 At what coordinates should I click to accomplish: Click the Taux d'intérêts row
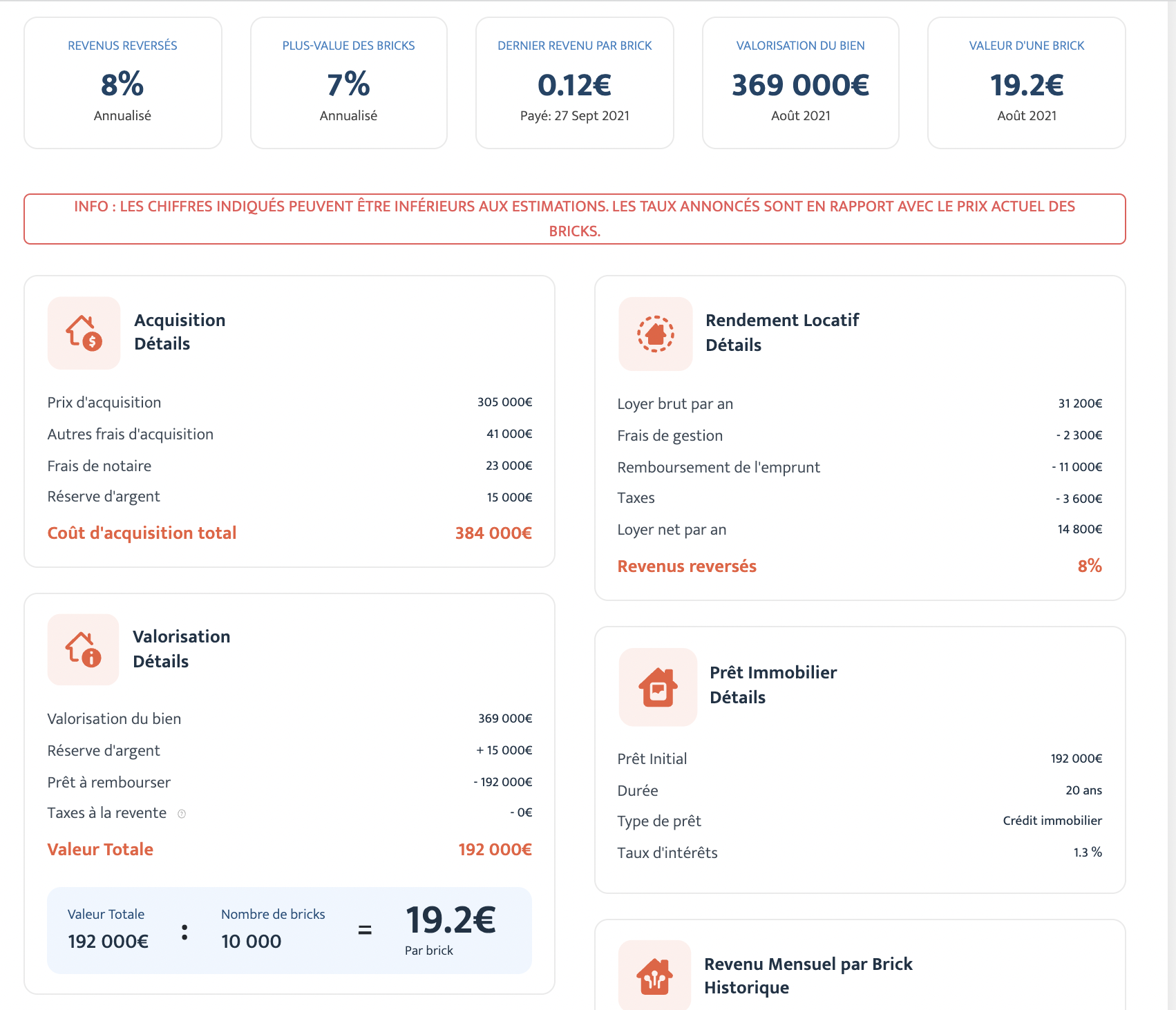(859, 852)
